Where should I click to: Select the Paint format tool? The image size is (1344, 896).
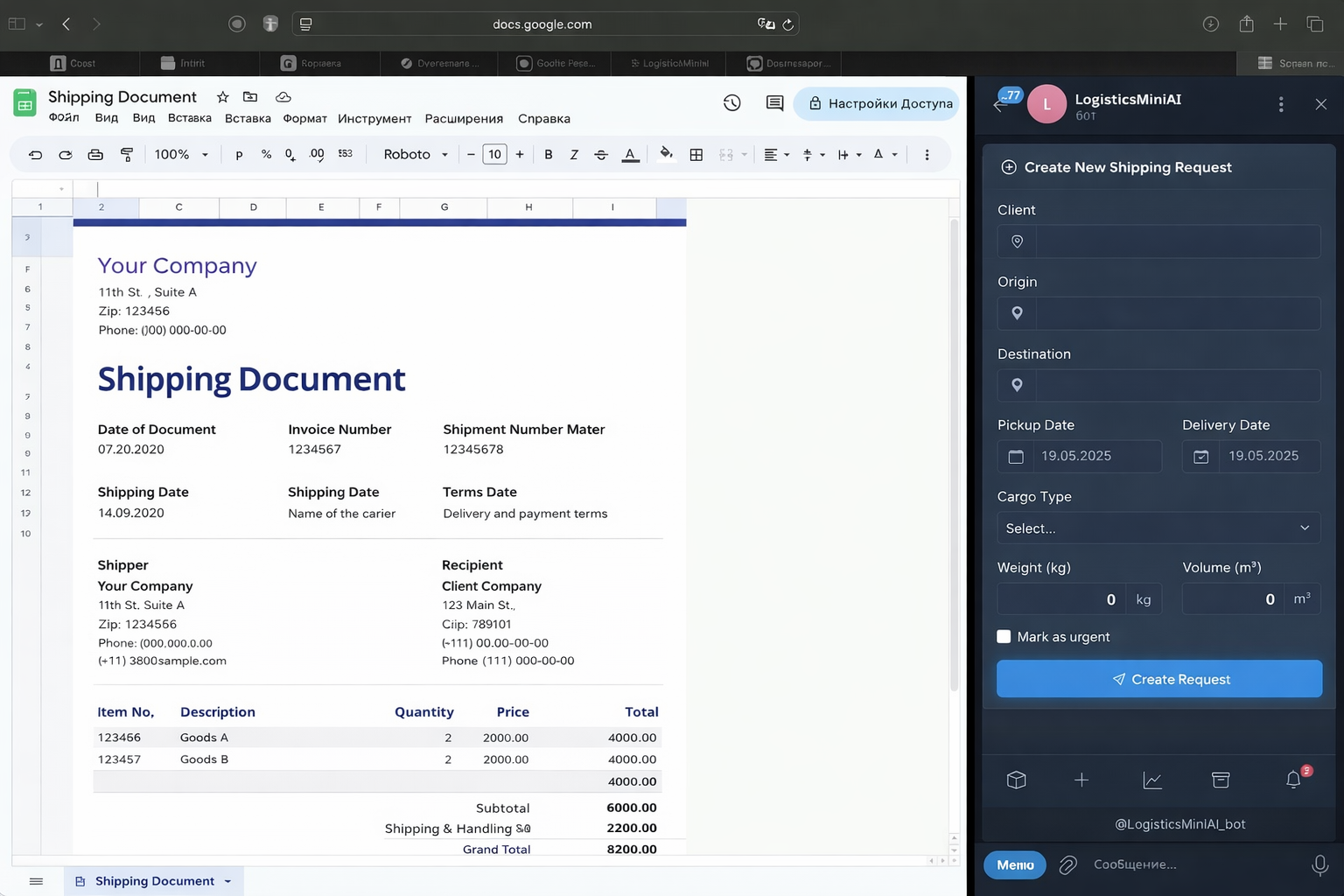127,154
